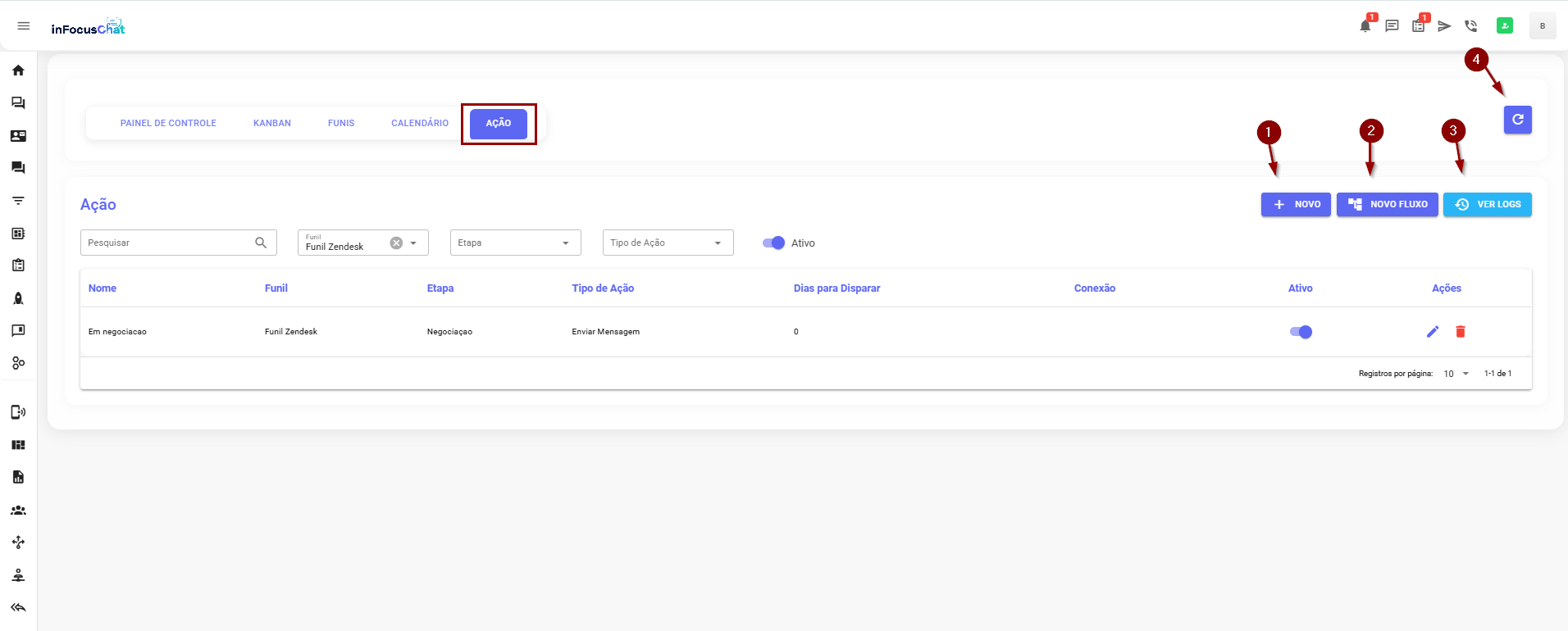The height and width of the screenshot is (631, 1568).
Task: Click the pencil edit icon in row
Action: (1433, 332)
